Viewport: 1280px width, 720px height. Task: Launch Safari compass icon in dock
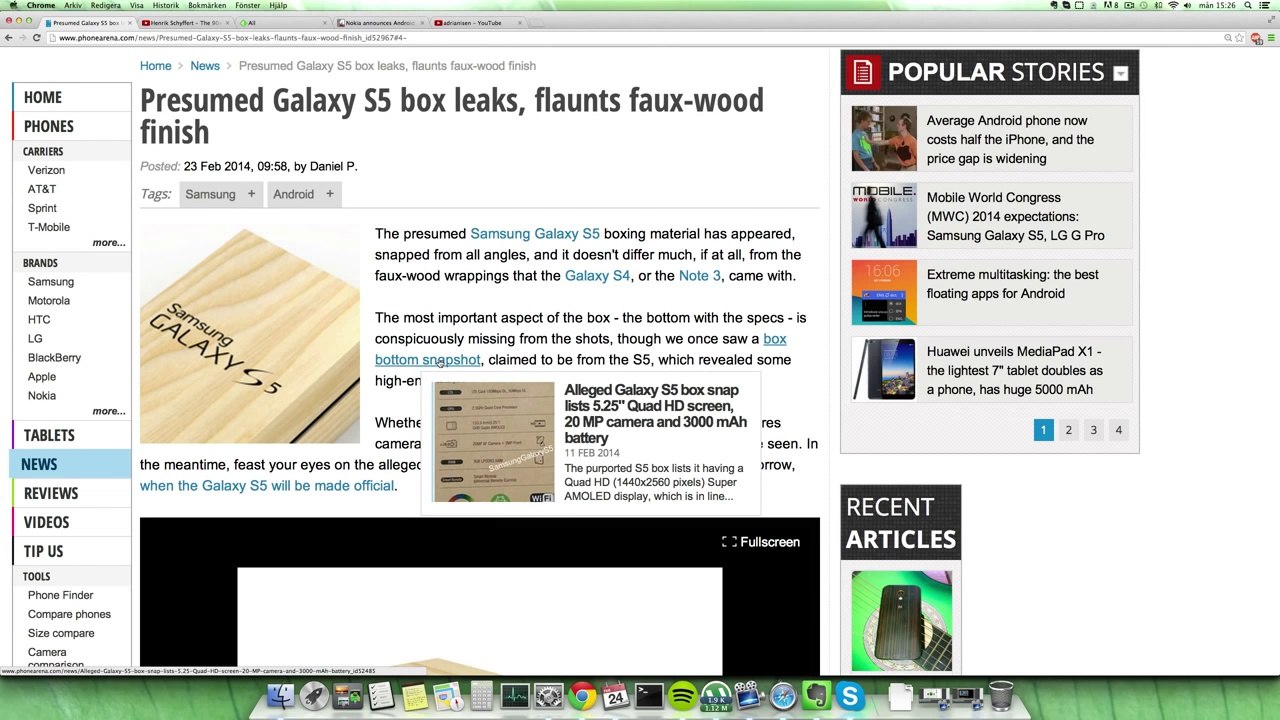point(783,695)
